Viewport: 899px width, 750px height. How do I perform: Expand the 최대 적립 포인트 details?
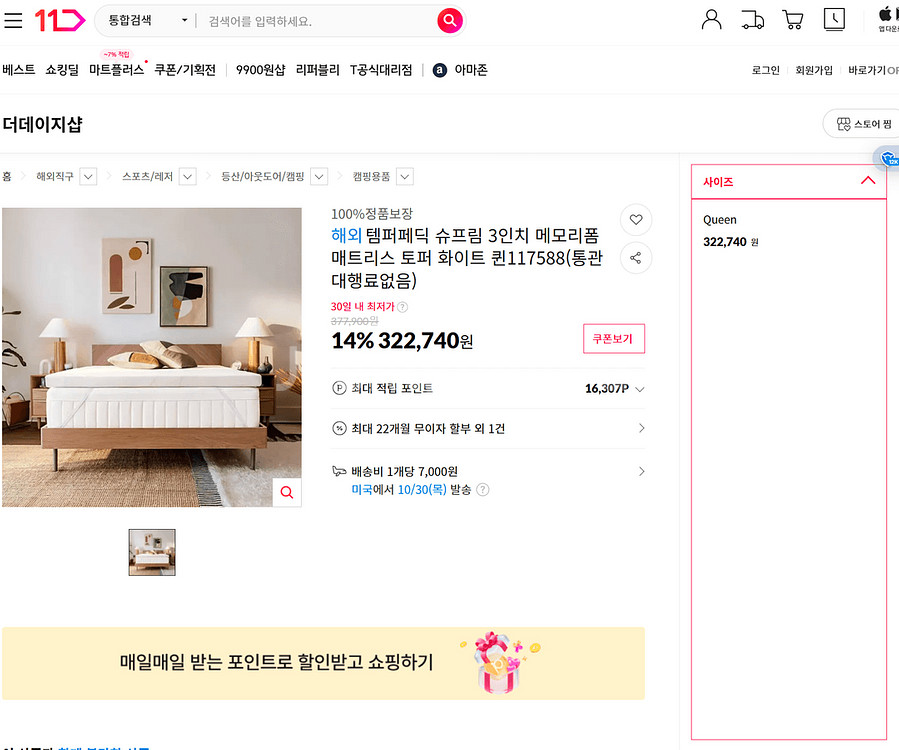640,389
